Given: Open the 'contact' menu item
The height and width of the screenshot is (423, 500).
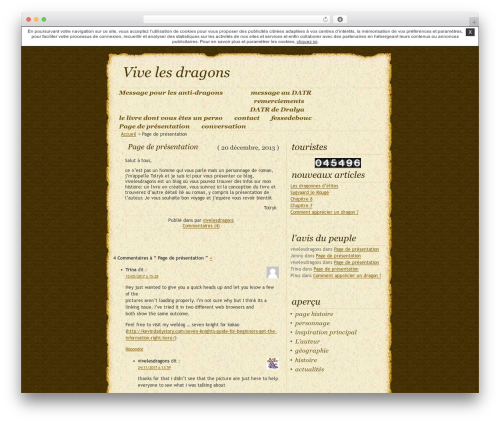Looking at the screenshot, I should [247, 118].
